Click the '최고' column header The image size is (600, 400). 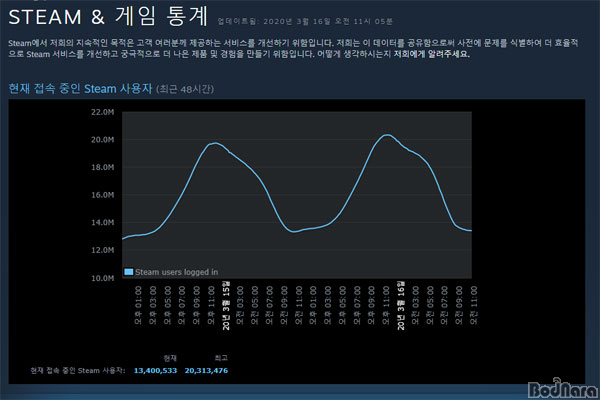click(221, 358)
